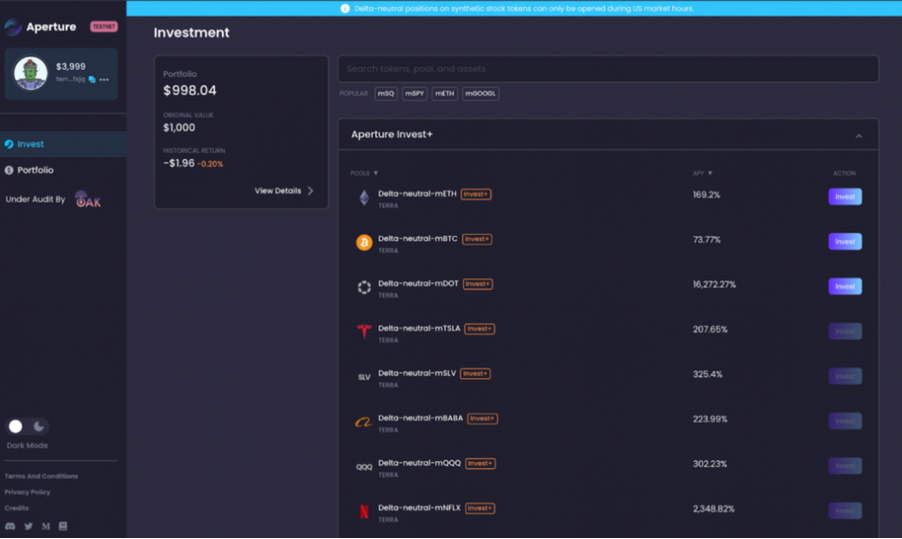Image resolution: width=902 pixels, height=539 pixels.
Task: Select the mGOOGL popular tag
Action: pyautogui.click(x=480, y=94)
